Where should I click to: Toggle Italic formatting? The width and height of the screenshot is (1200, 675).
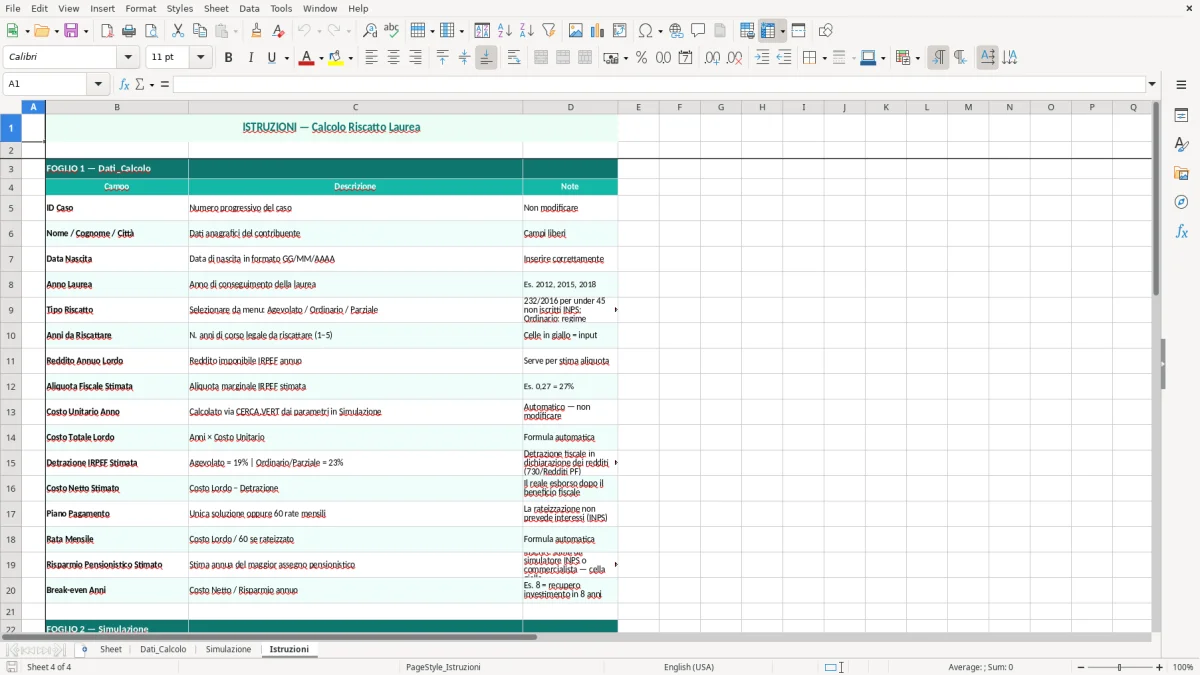[x=250, y=58]
